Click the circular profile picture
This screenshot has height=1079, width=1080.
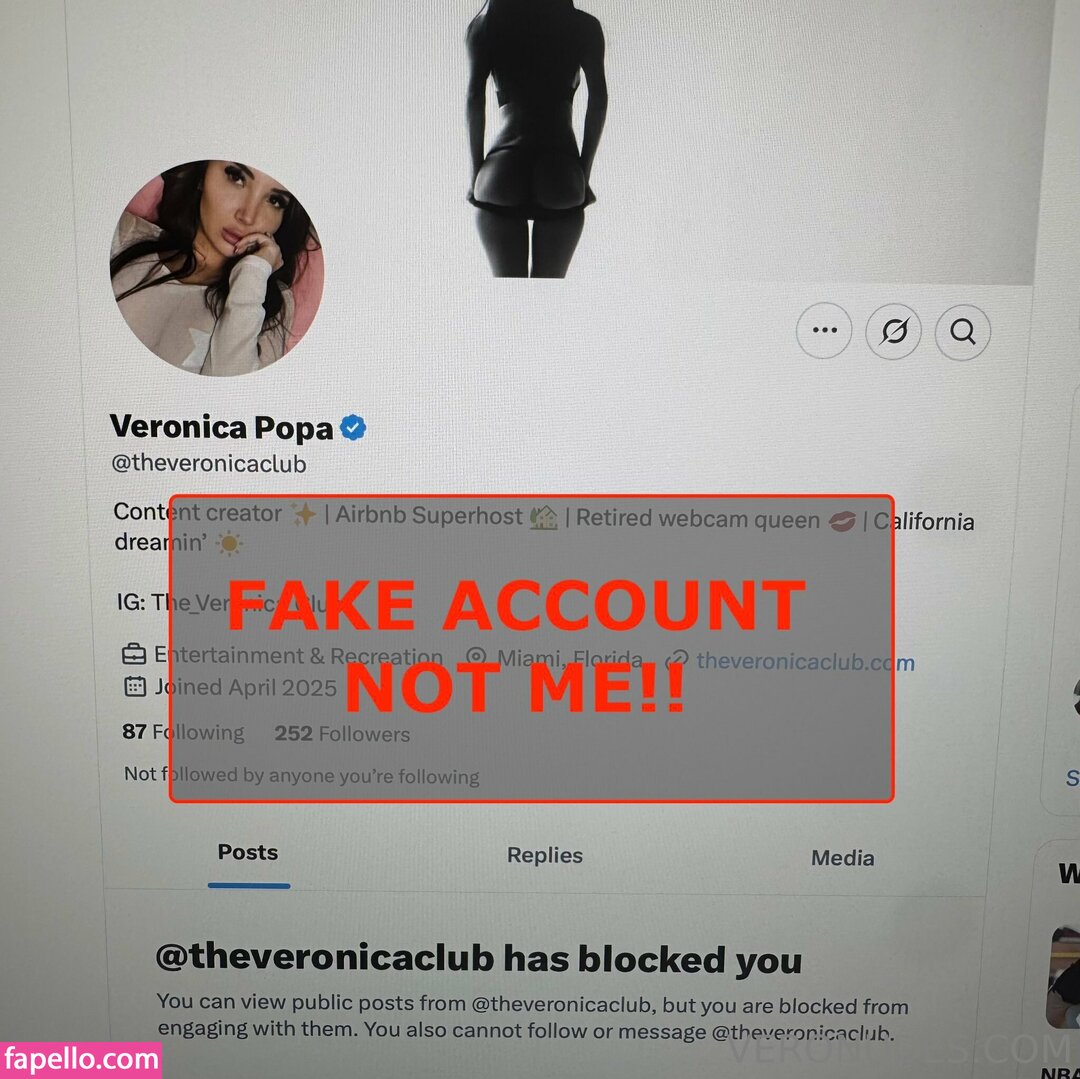[x=217, y=268]
